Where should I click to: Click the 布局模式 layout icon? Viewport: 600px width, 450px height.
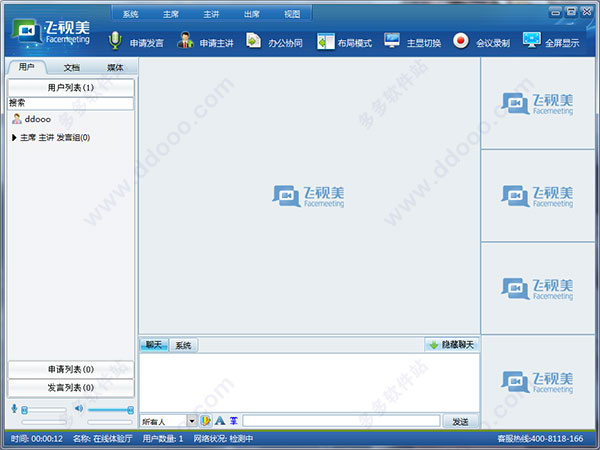point(325,41)
